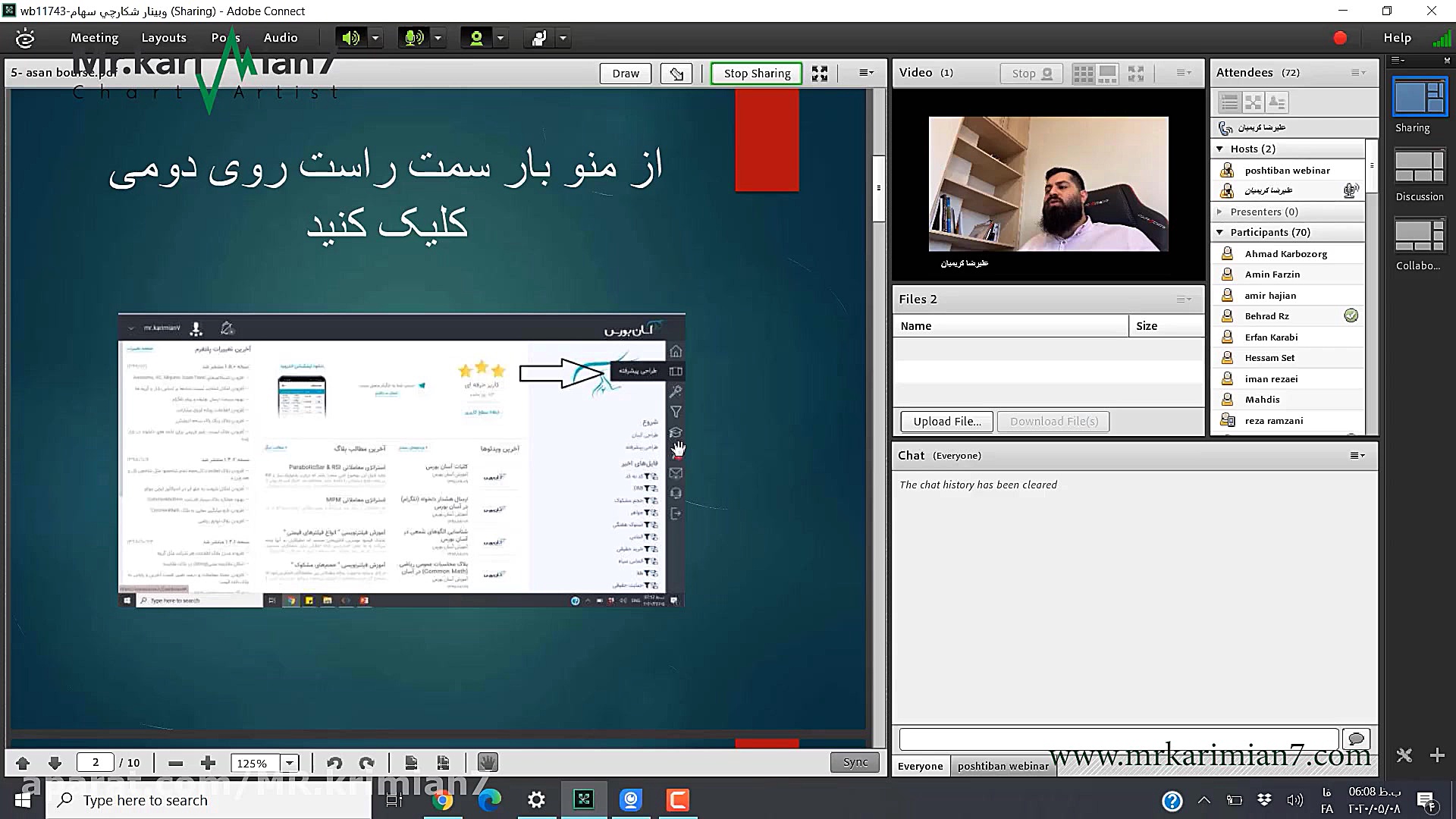Go to the next page using down arrow
This screenshot has height=819, width=1456.
click(x=55, y=763)
